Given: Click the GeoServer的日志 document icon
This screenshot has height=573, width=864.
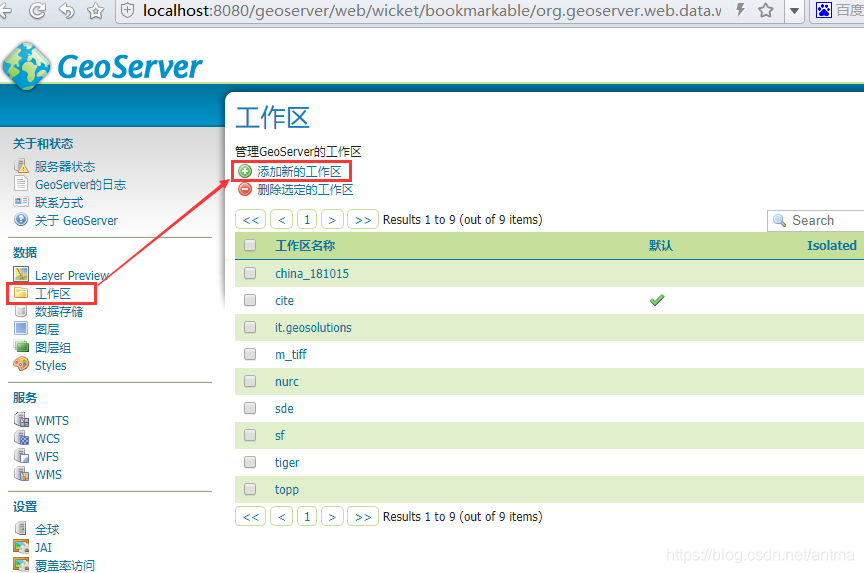Looking at the screenshot, I should coord(21,183).
